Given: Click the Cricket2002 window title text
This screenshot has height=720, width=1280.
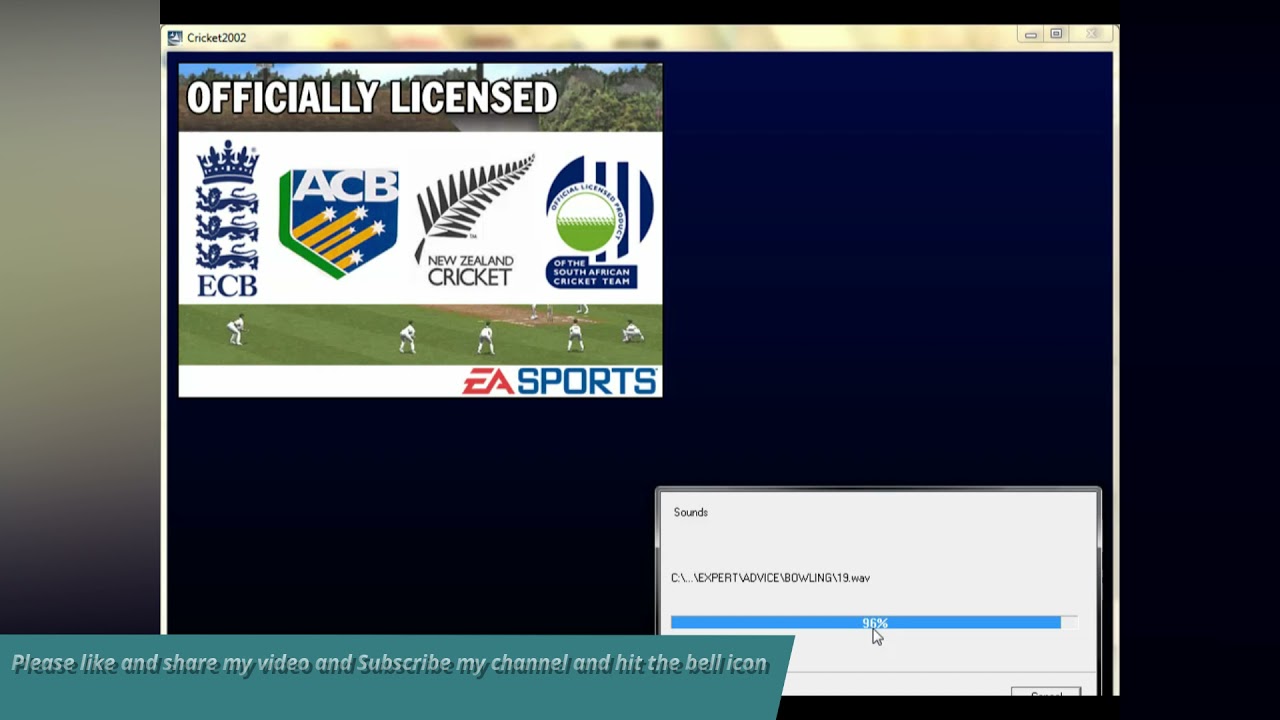Looking at the screenshot, I should [216, 38].
